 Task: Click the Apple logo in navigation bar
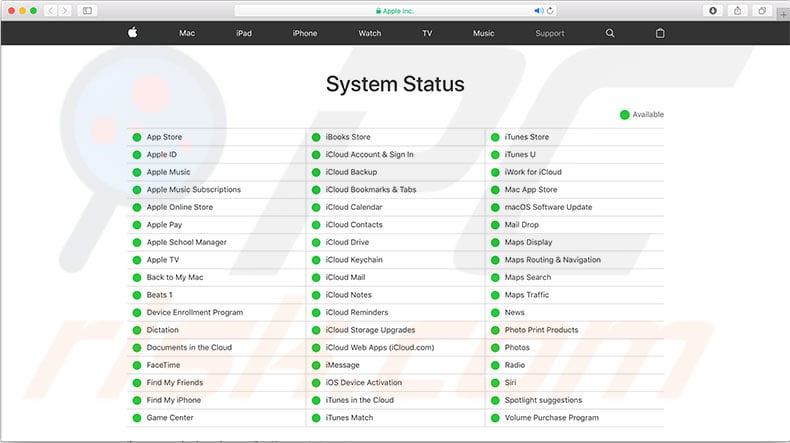pyautogui.click(x=133, y=33)
